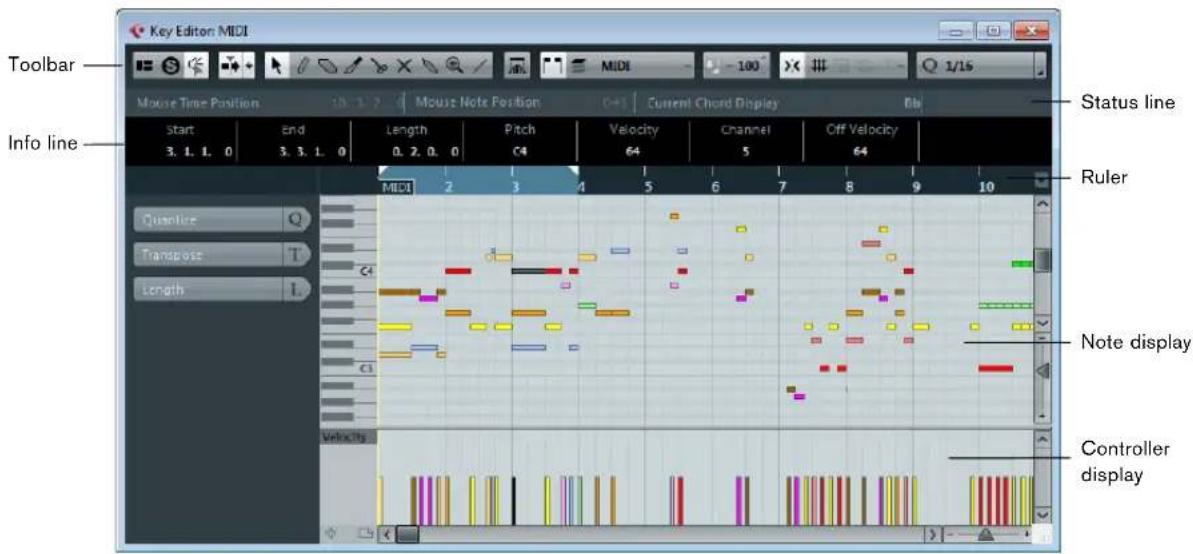Select the Trim tool
This screenshot has height=554, width=1193.
(x=352, y=66)
